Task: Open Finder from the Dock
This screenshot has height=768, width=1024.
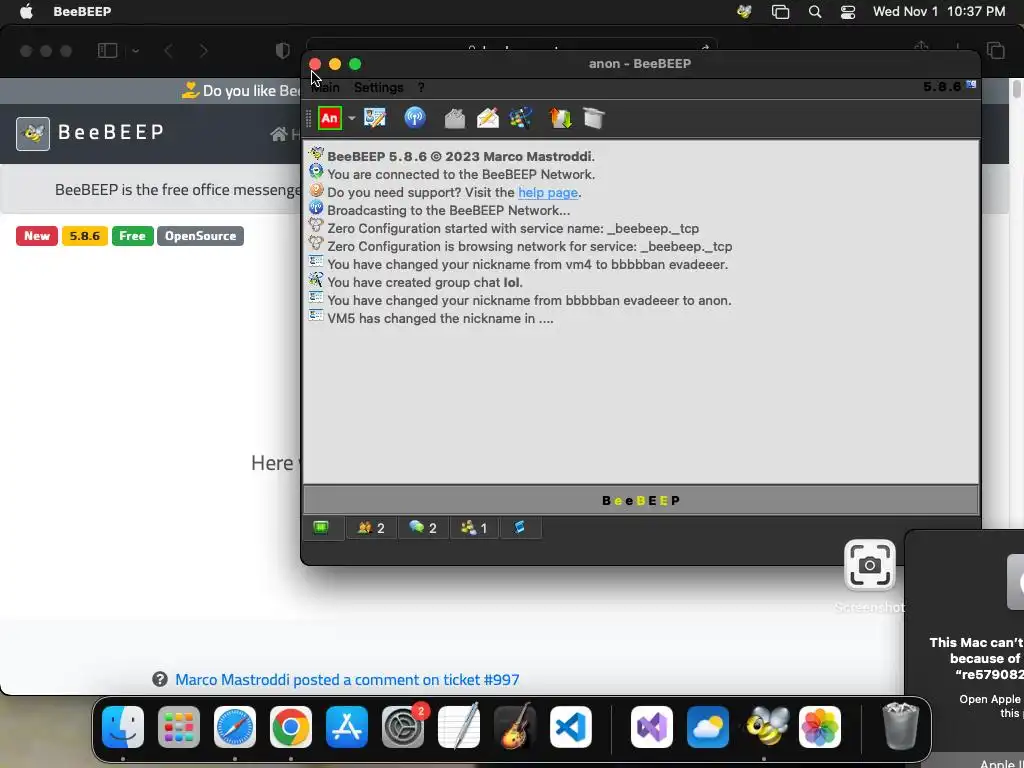Action: coord(123,727)
